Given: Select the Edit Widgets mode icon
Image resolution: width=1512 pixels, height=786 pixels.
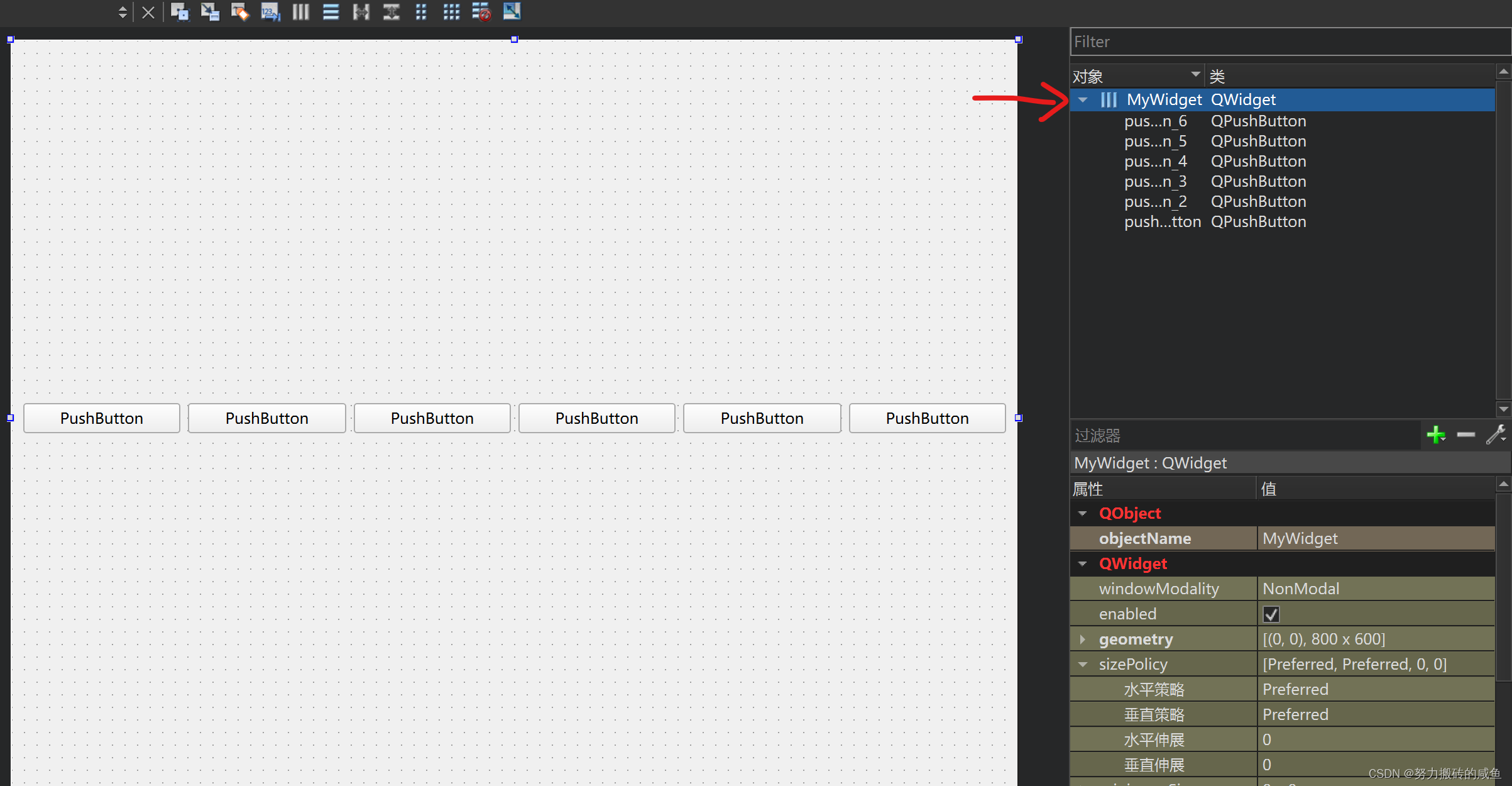Looking at the screenshot, I should [x=180, y=12].
